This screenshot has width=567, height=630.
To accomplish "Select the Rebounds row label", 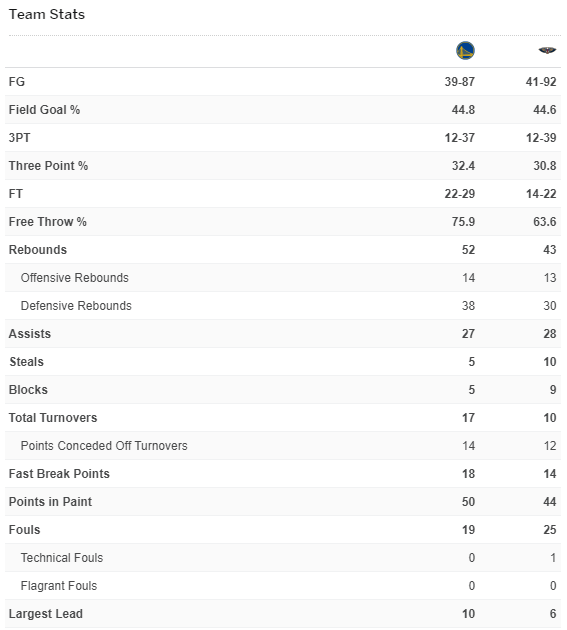I will point(38,250).
